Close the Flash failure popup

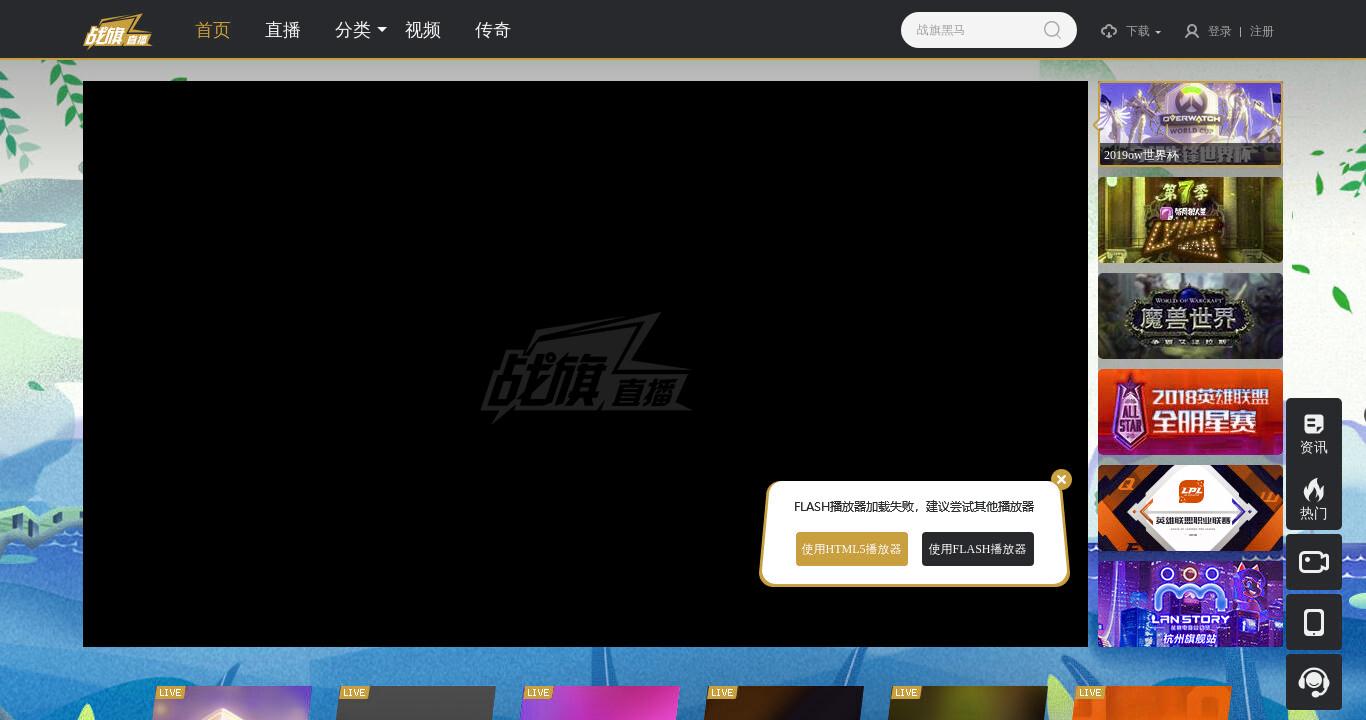click(1061, 480)
